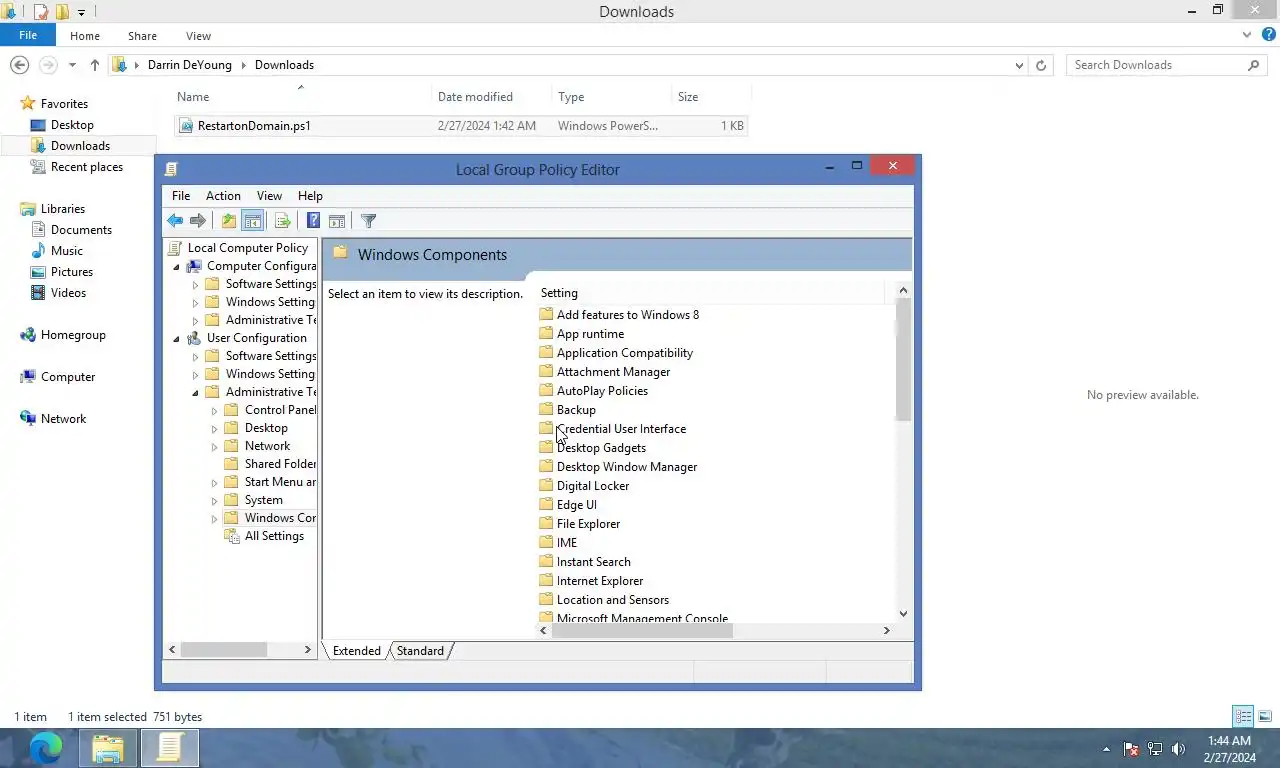
Task: Click the blue File tab in Explorer
Action: (x=28, y=35)
